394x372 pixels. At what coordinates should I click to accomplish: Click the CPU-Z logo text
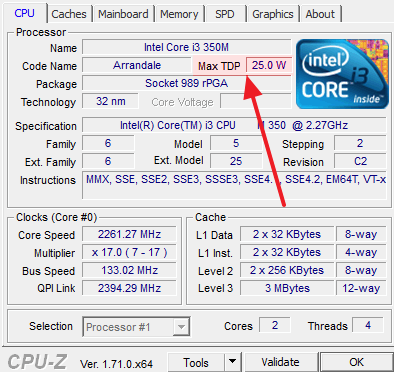(x=37, y=362)
